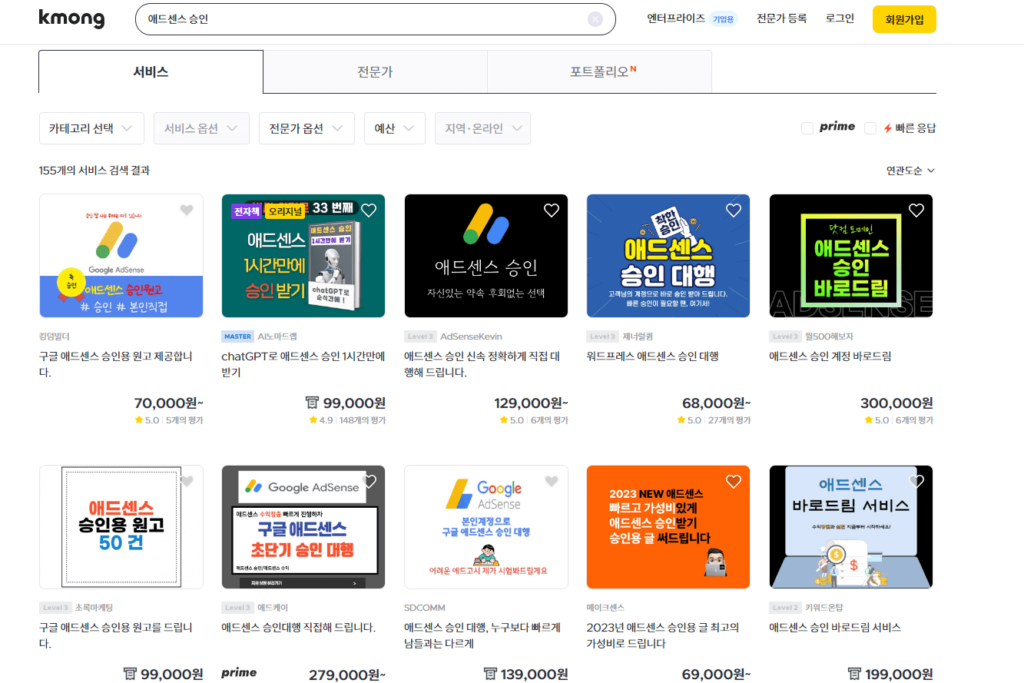
Task: Open title 구글 애드센스 승인용 원고를 드립니다
Action: pos(116,635)
